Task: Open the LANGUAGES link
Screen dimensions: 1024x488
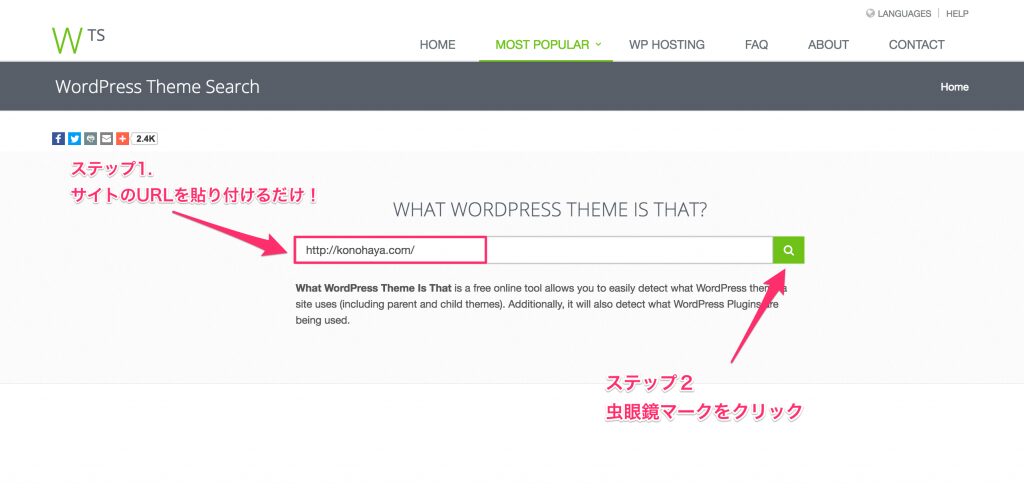Action: 904,13
